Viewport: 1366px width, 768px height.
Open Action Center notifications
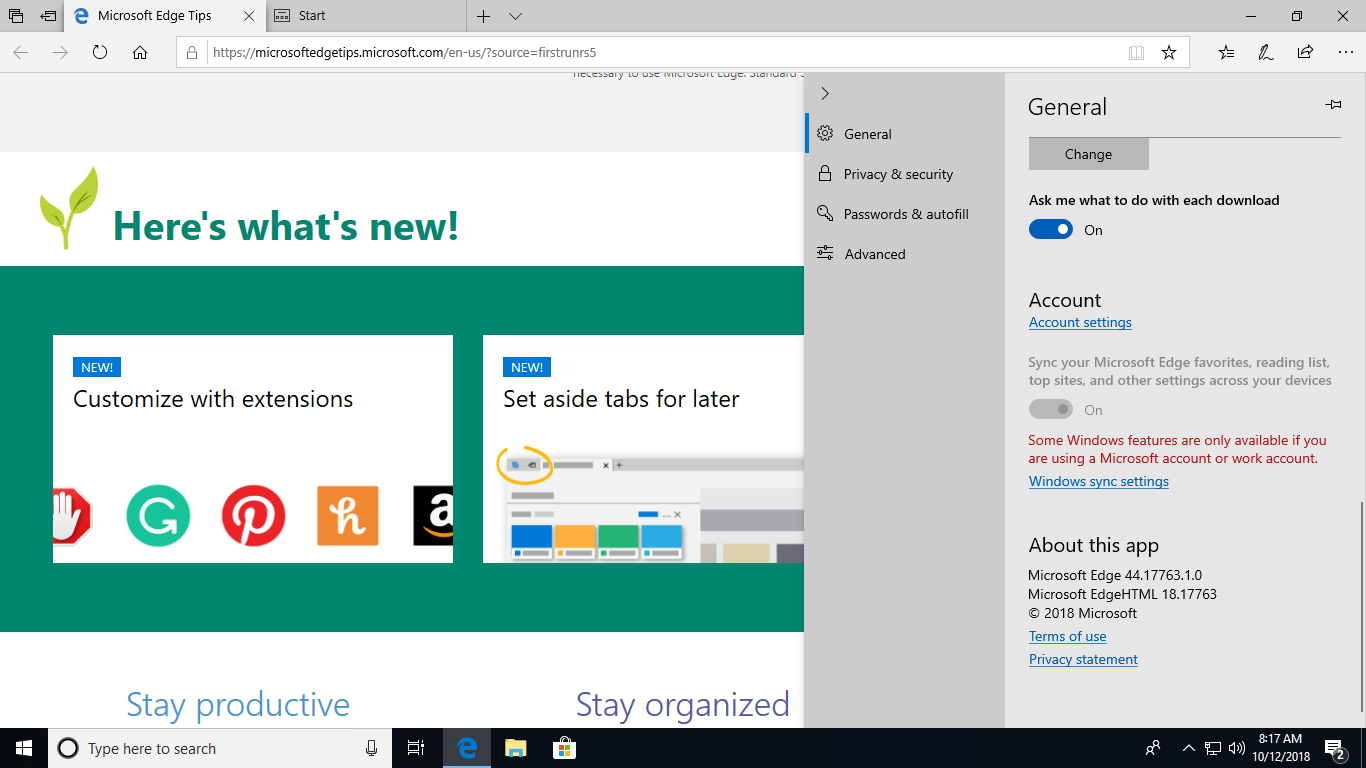1335,748
